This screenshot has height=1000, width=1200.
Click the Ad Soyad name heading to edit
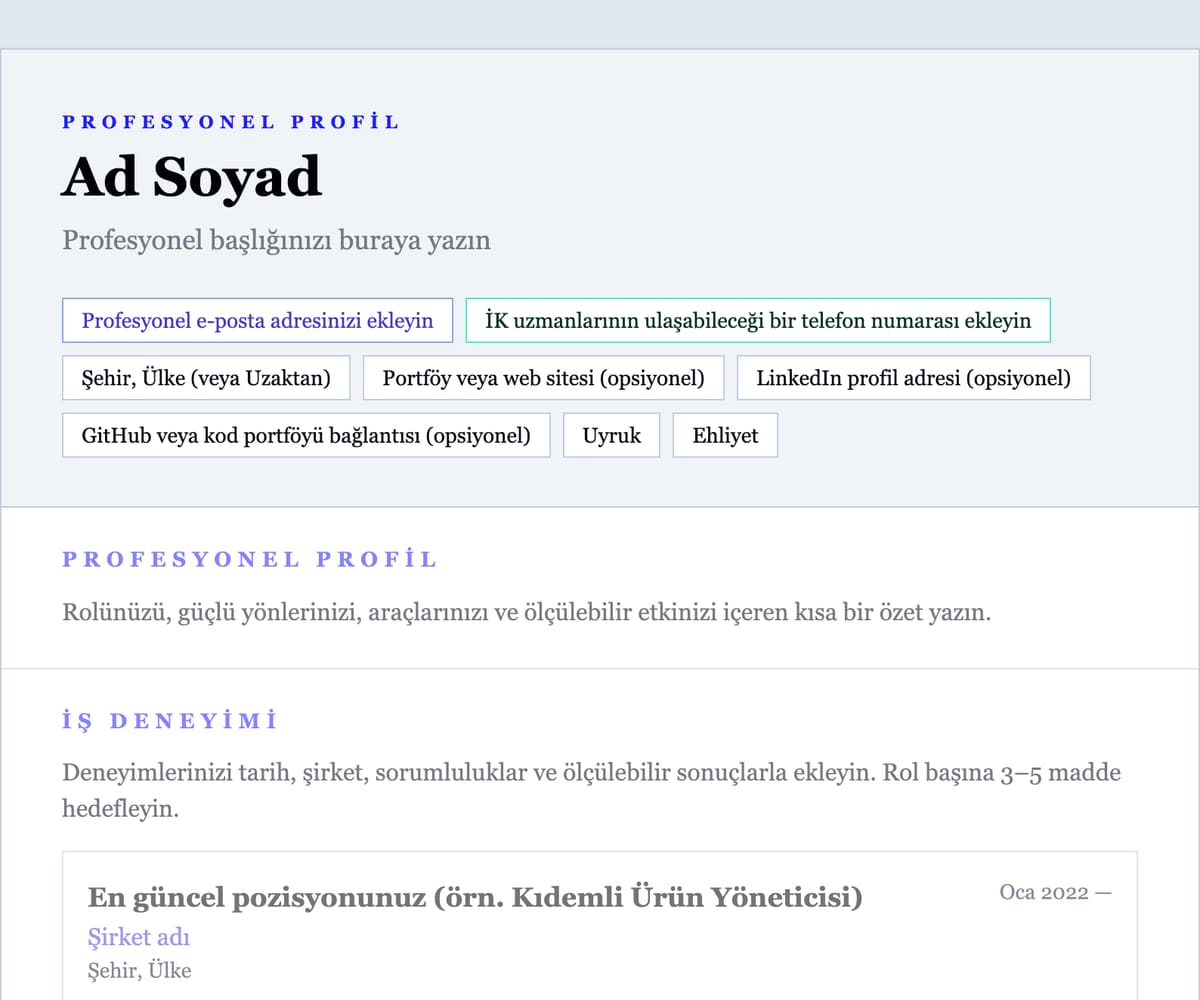click(x=191, y=176)
